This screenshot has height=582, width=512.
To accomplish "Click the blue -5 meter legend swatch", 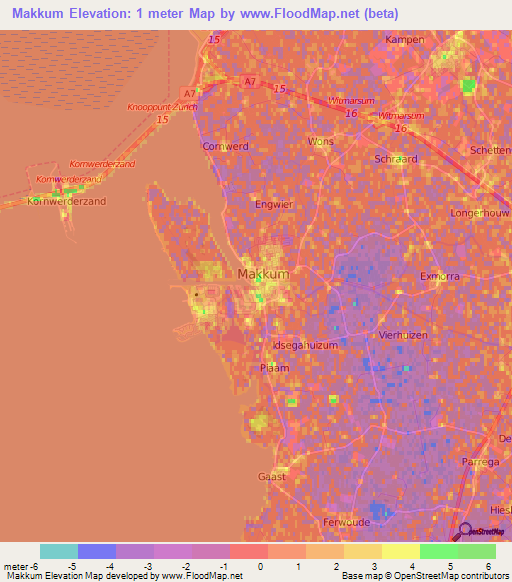I will pyautogui.click(x=97, y=552).
